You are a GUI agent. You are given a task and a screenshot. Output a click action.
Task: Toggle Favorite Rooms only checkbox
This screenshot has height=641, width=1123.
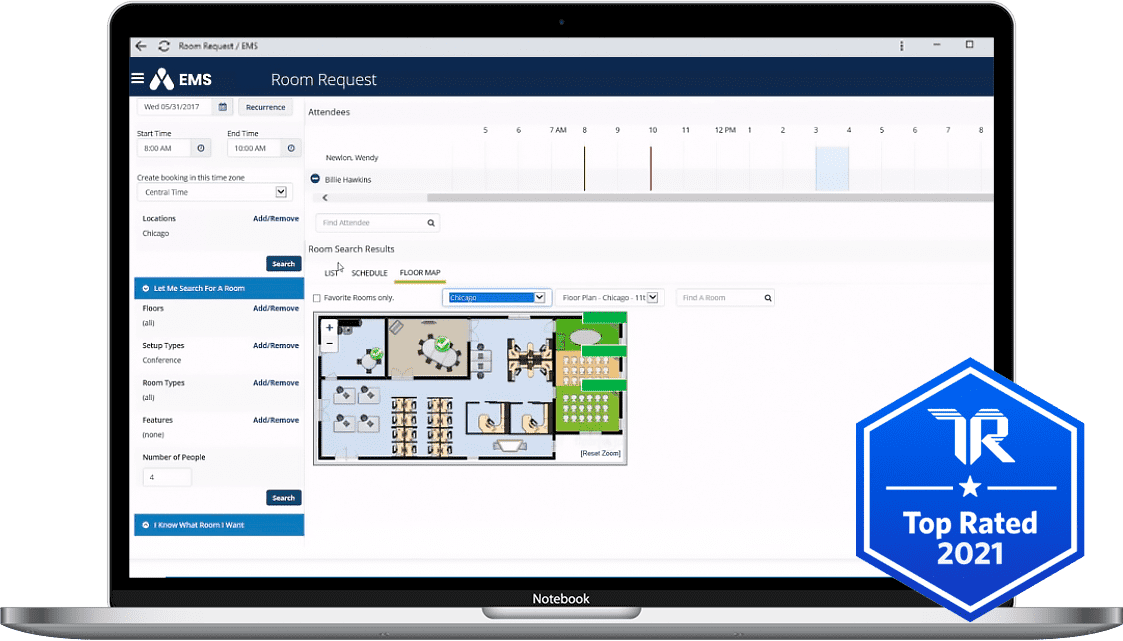coord(317,298)
